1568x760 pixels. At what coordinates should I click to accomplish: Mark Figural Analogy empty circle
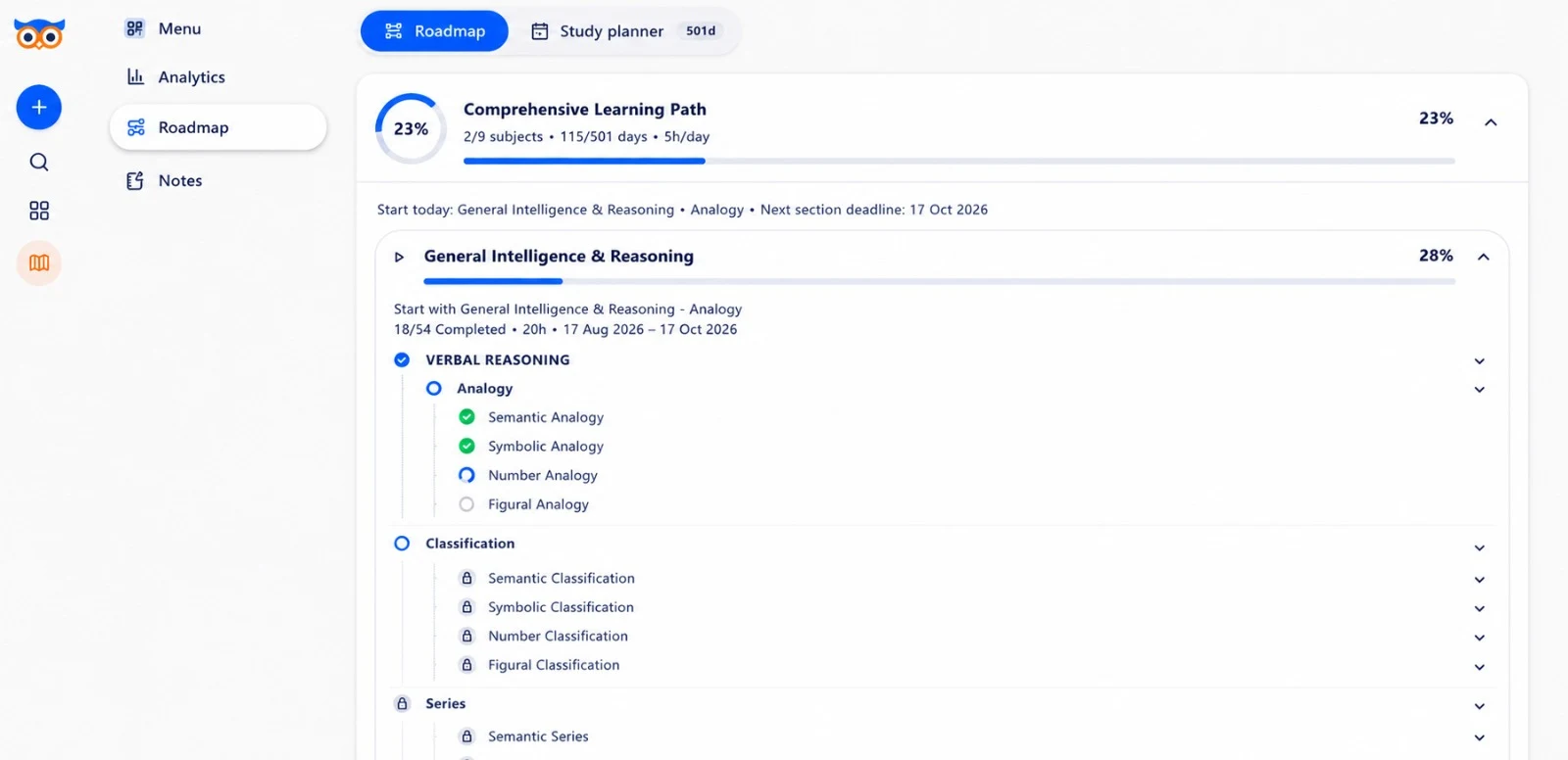pyautogui.click(x=467, y=504)
